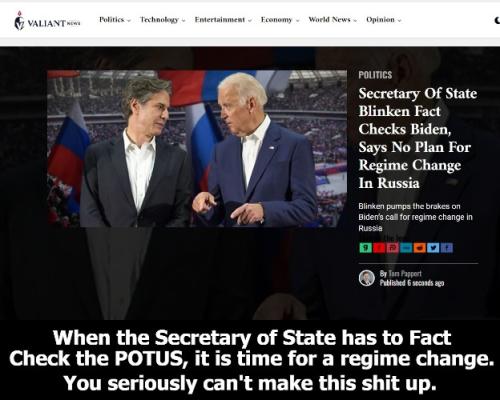Click the Valiant News logo

[47, 21]
